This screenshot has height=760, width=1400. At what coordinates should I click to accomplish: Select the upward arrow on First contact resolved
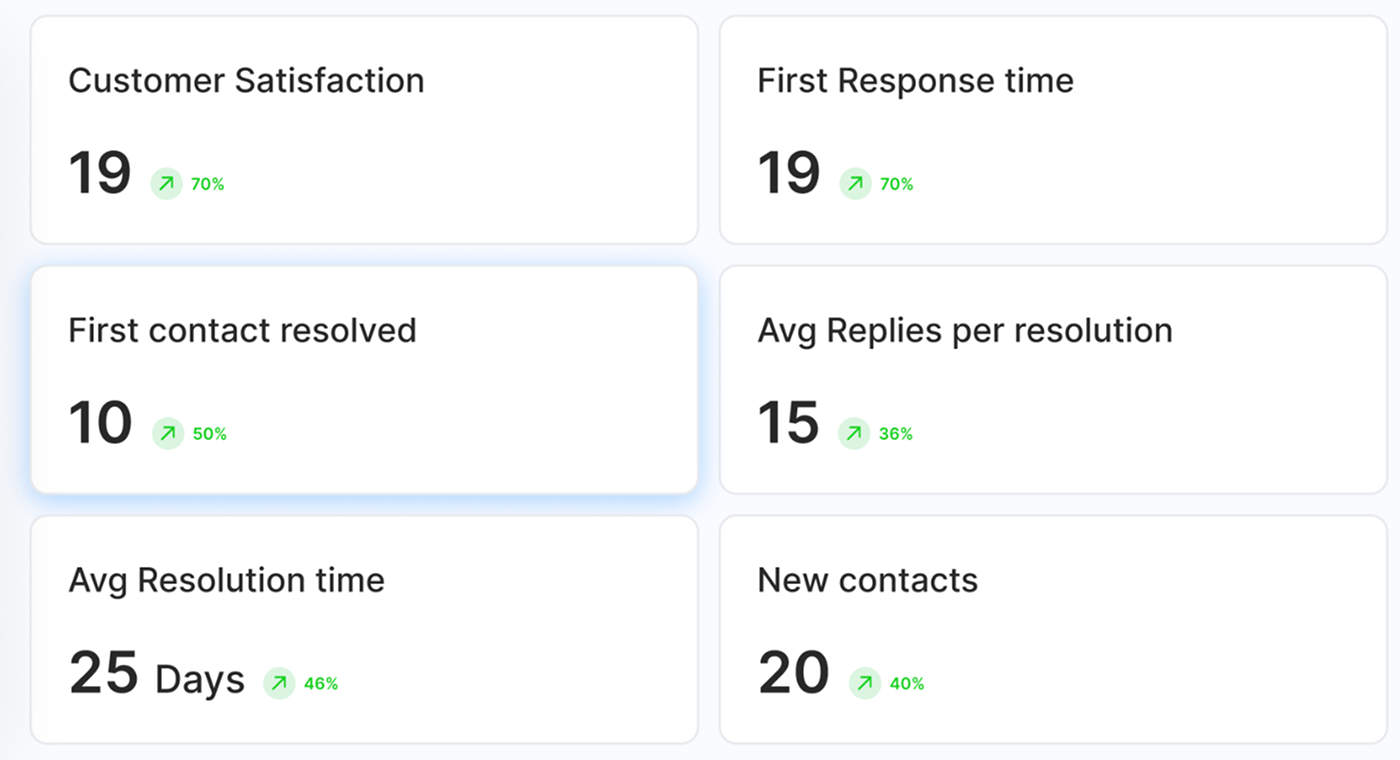click(166, 433)
